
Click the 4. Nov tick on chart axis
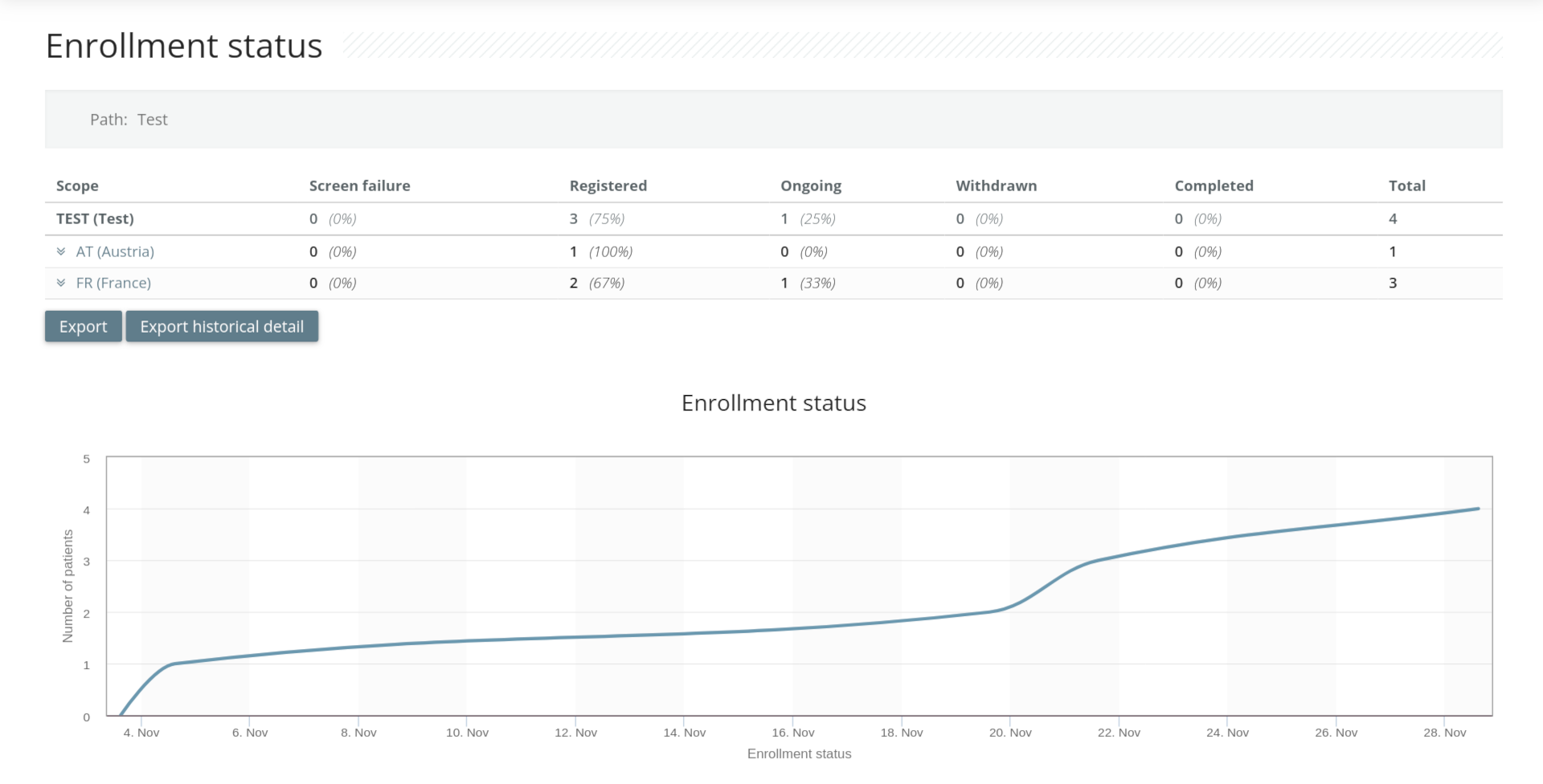click(x=141, y=733)
